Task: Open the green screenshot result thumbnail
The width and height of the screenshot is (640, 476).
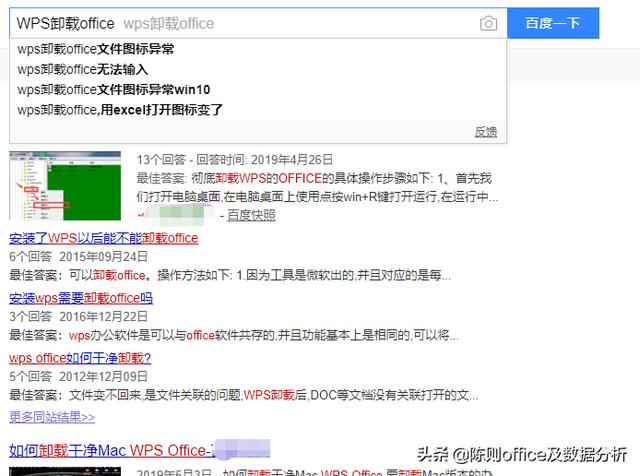Action: point(65,186)
